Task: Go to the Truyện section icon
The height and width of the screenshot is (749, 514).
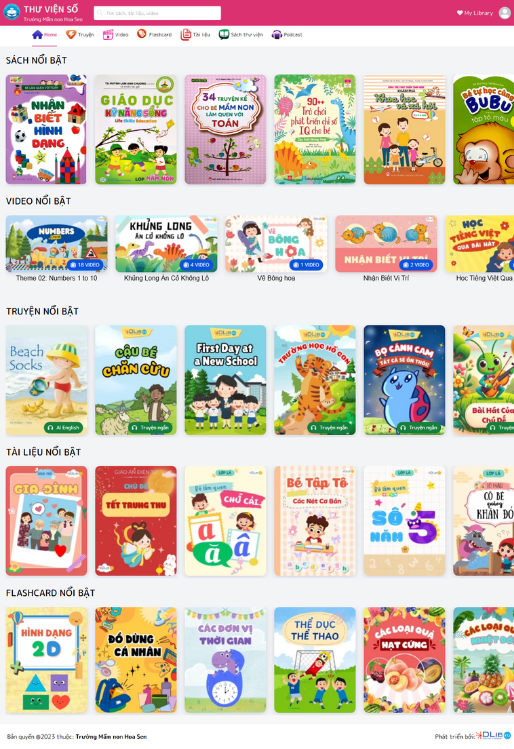Action: pyautogui.click(x=71, y=34)
